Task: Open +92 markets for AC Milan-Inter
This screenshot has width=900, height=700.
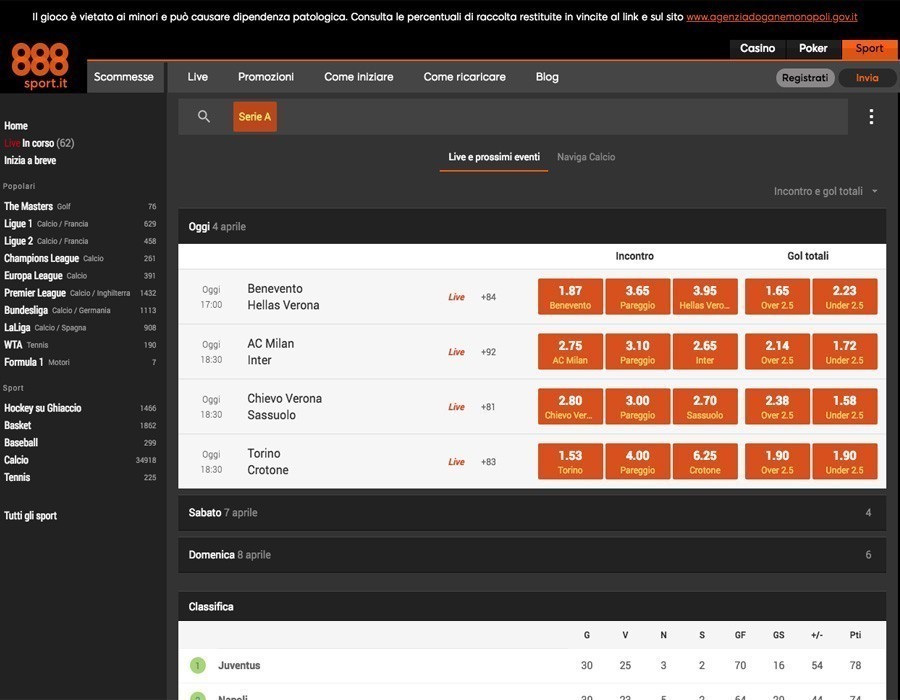Action: [x=488, y=352]
